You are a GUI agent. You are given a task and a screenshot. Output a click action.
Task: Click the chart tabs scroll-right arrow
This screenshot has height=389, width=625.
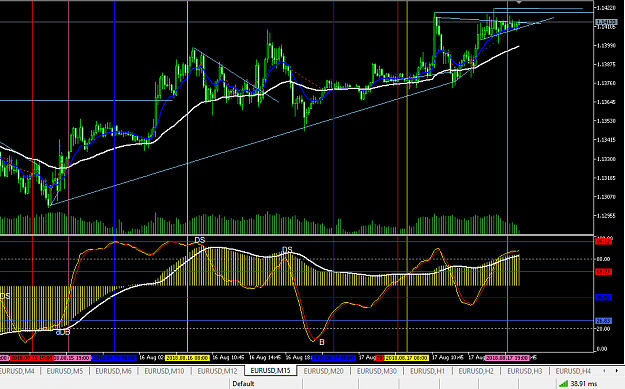pyautogui.click(x=617, y=371)
